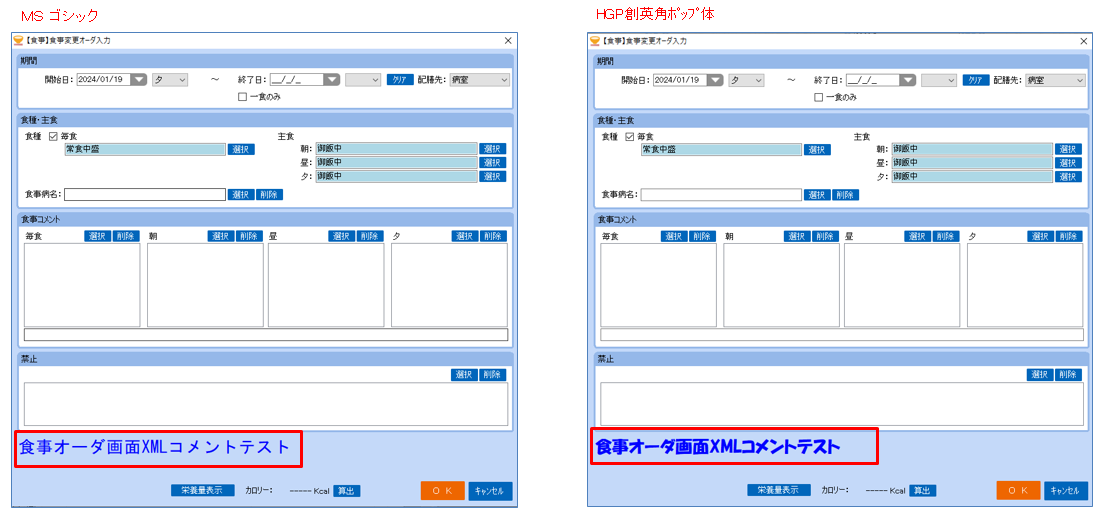Click 選択 for 昼 comments in HGP創英角ポップ体 window
Image resolution: width=1119 pixels, height=523 pixels.
click(917, 236)
